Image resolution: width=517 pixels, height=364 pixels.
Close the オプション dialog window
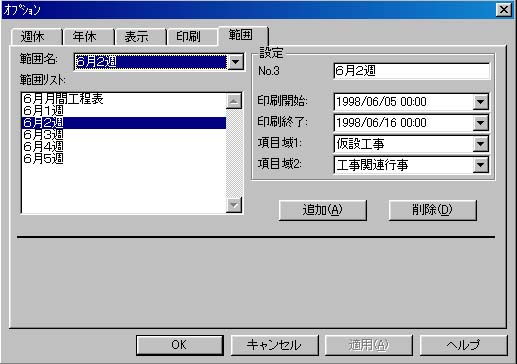504,10
